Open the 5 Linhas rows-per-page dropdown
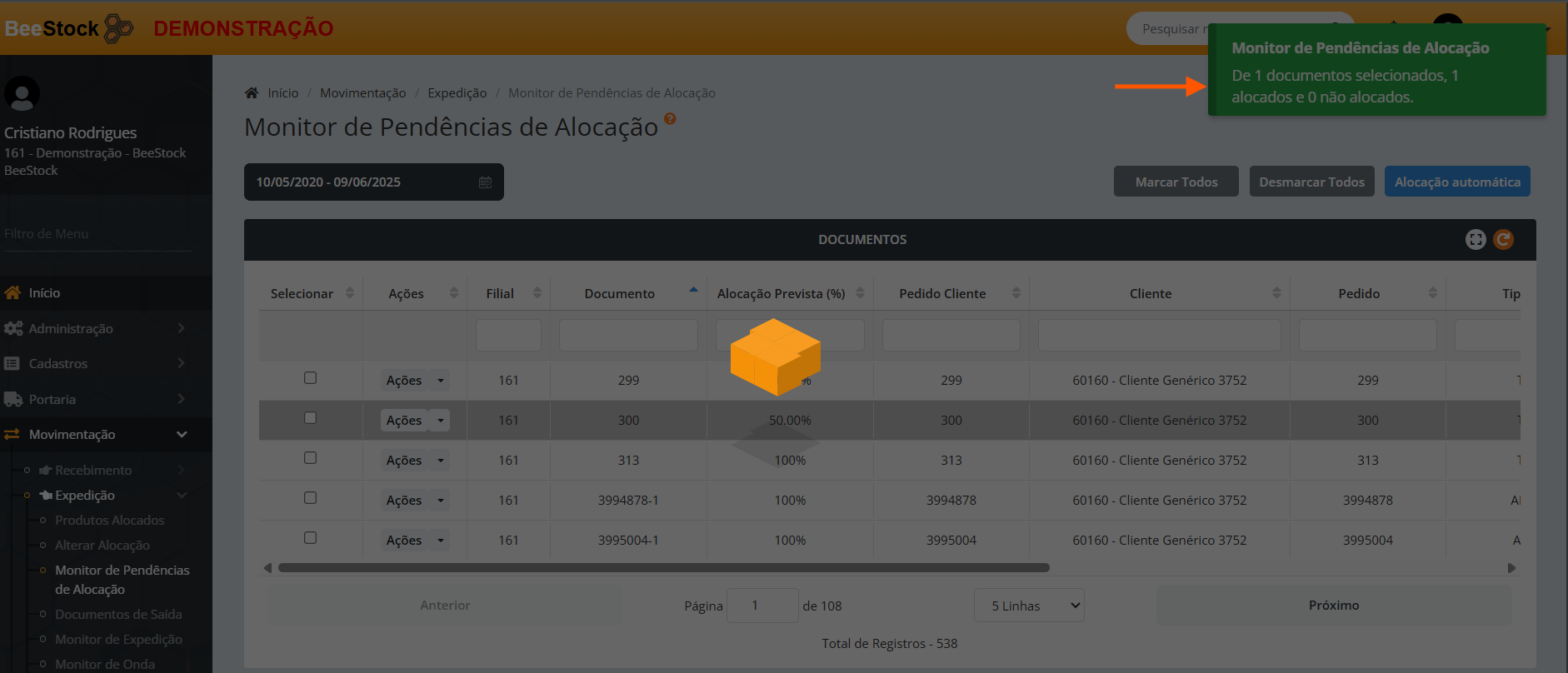 (1029, 606)
